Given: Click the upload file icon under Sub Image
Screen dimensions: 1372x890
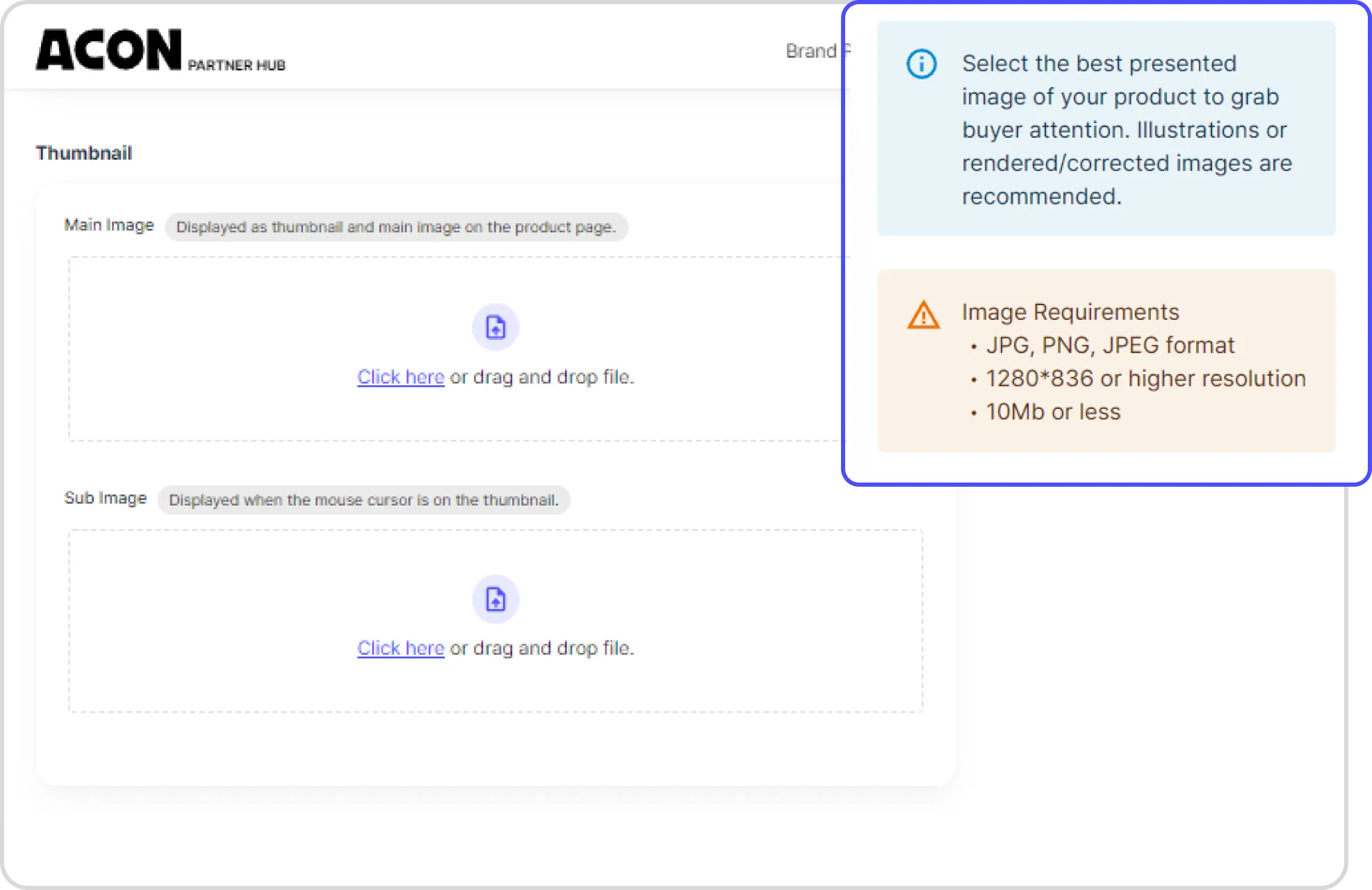Looking at the screenshot, I should click(x=496, y=599).
